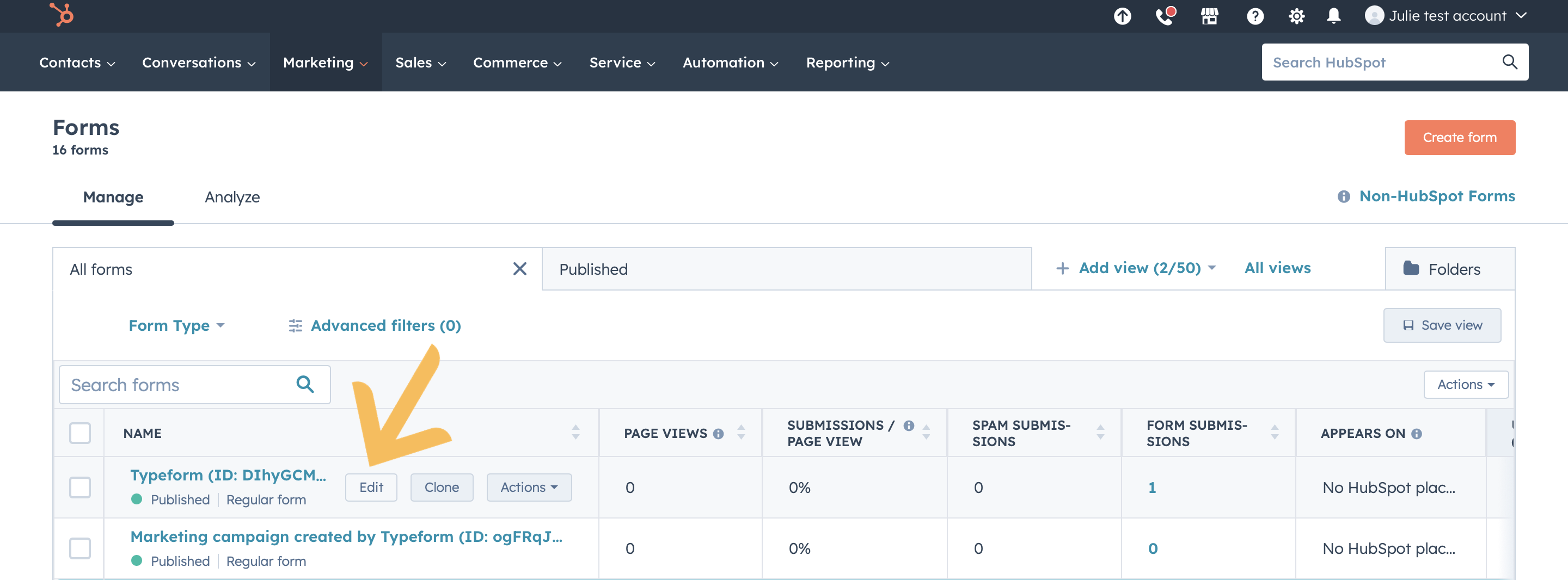Switch to the Manage tab
1568x580 pixels.
click(113, 197)
